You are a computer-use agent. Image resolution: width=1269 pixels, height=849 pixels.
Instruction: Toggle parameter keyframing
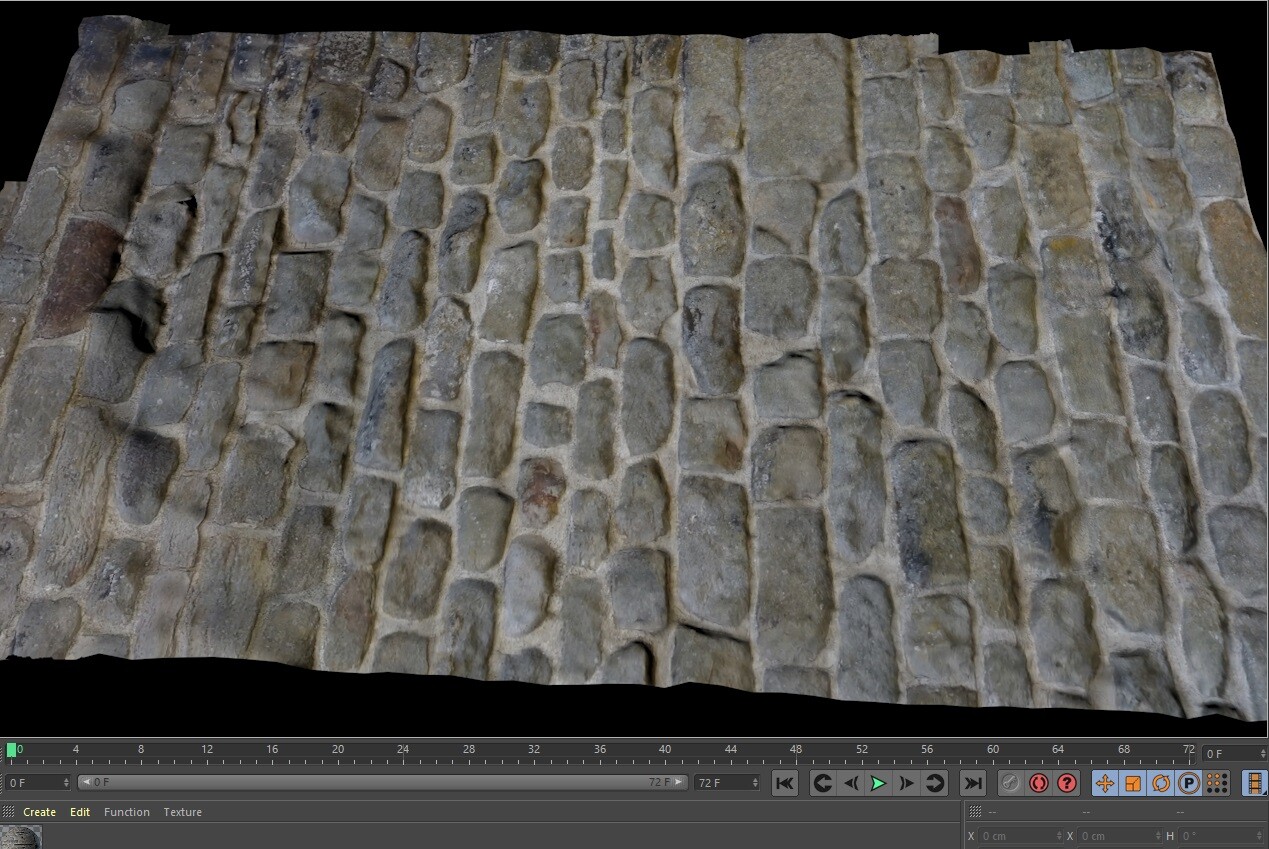[1187, 784]
